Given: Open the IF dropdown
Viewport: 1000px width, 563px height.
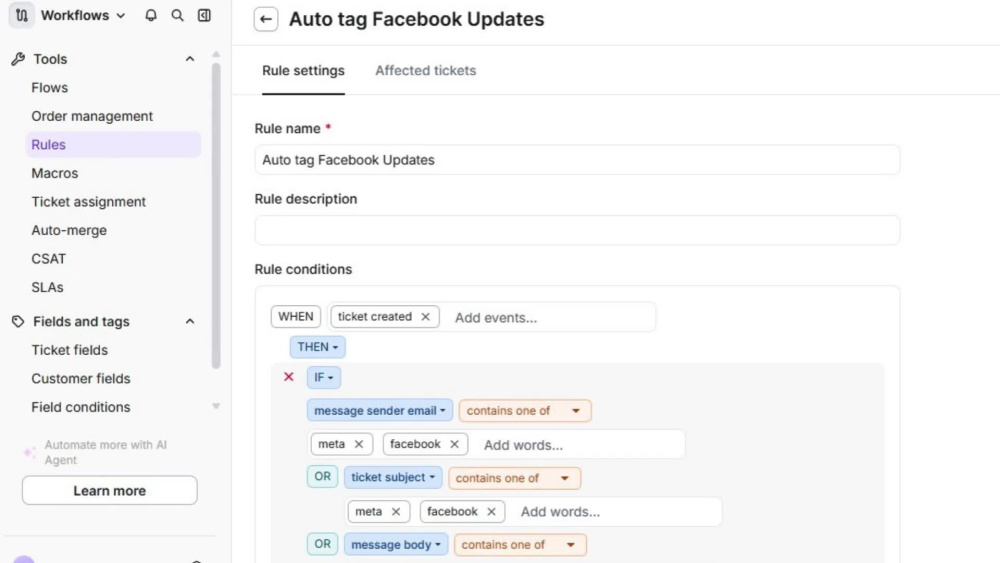Looking at the screenshot, I should coord(323,377).
